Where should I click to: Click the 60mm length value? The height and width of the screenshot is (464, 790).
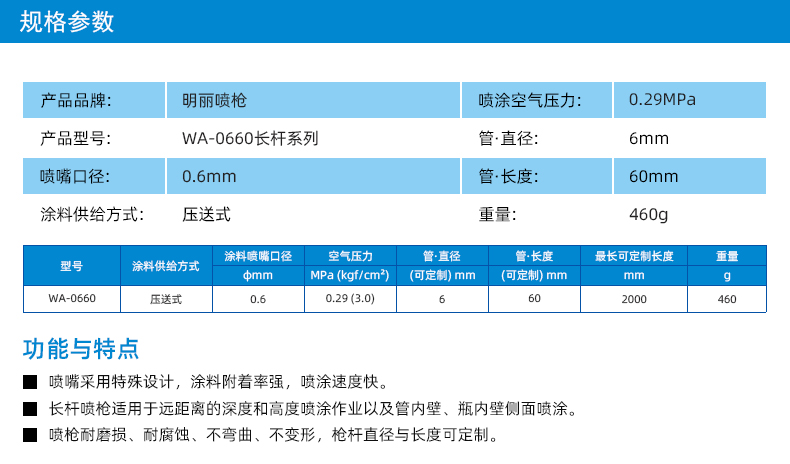(653, 176)
